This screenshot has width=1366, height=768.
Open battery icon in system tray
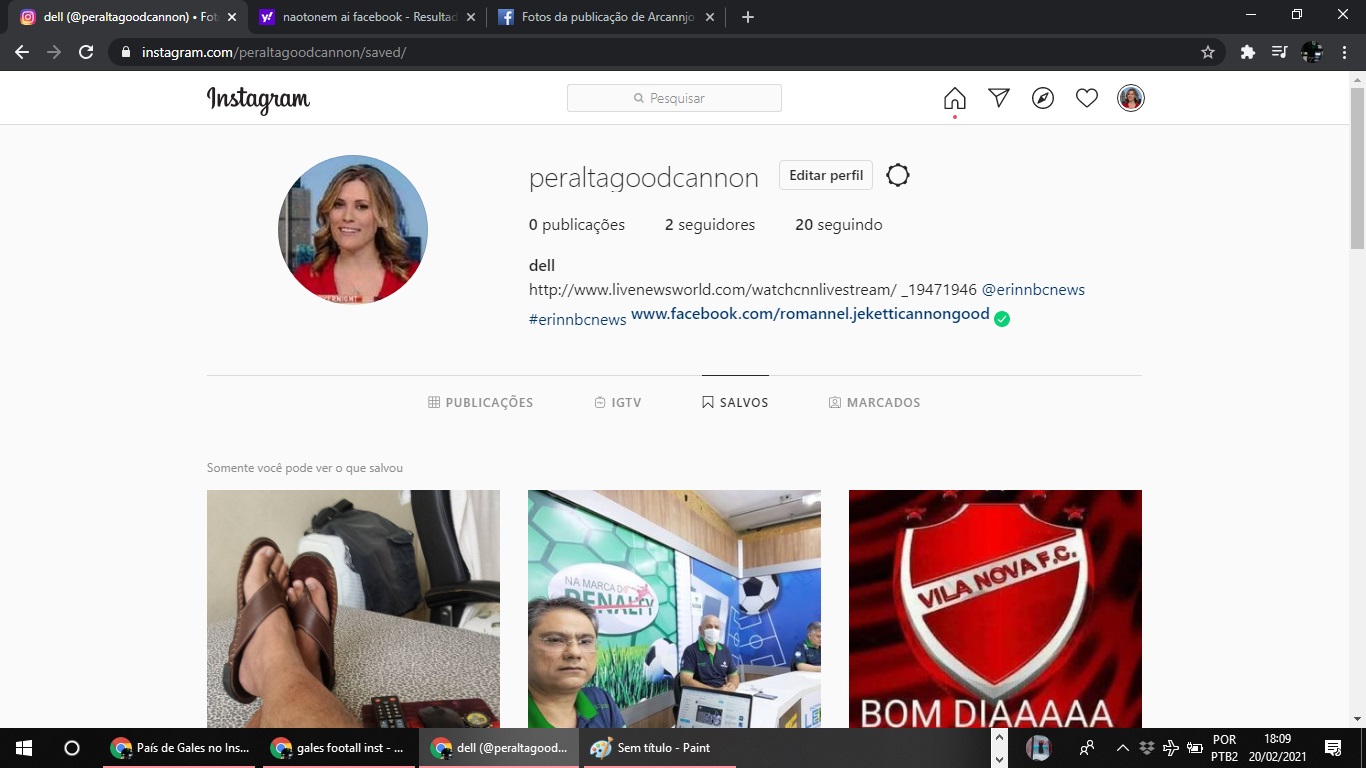coord(1194,748)
